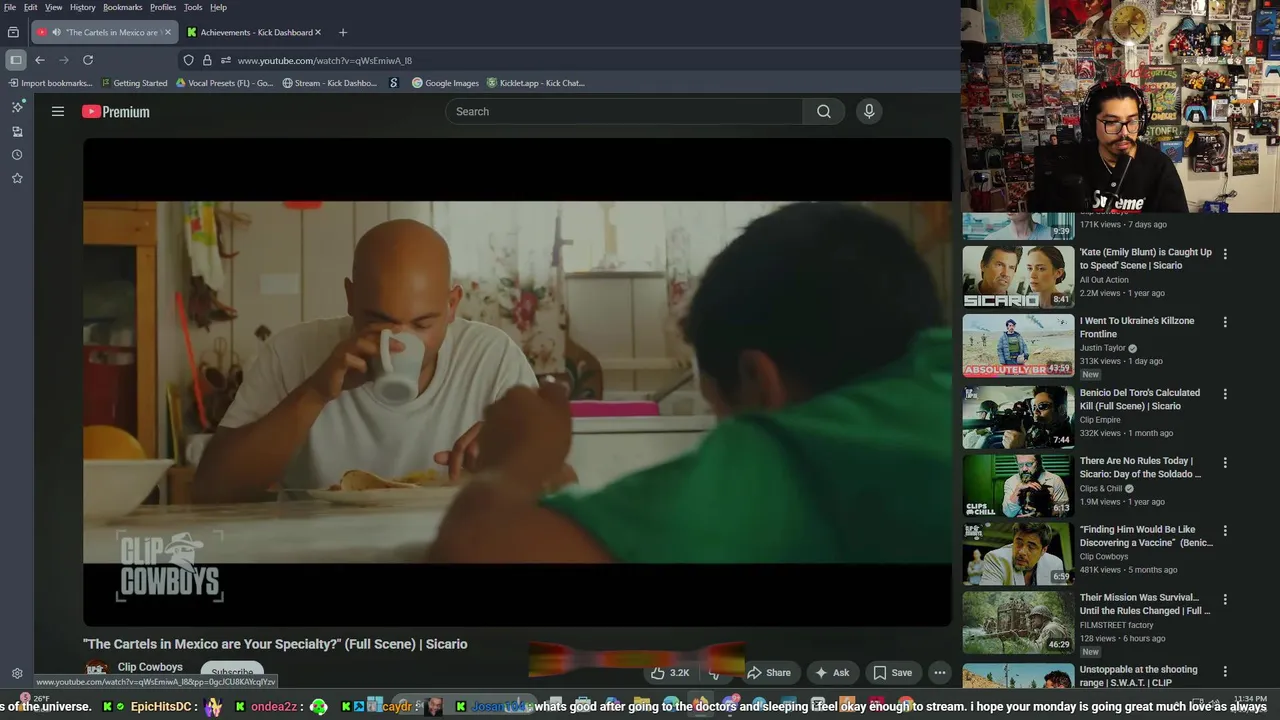Open Their Mission Was Survival video title
The image size is (1280, 720).
point(1144,604)
